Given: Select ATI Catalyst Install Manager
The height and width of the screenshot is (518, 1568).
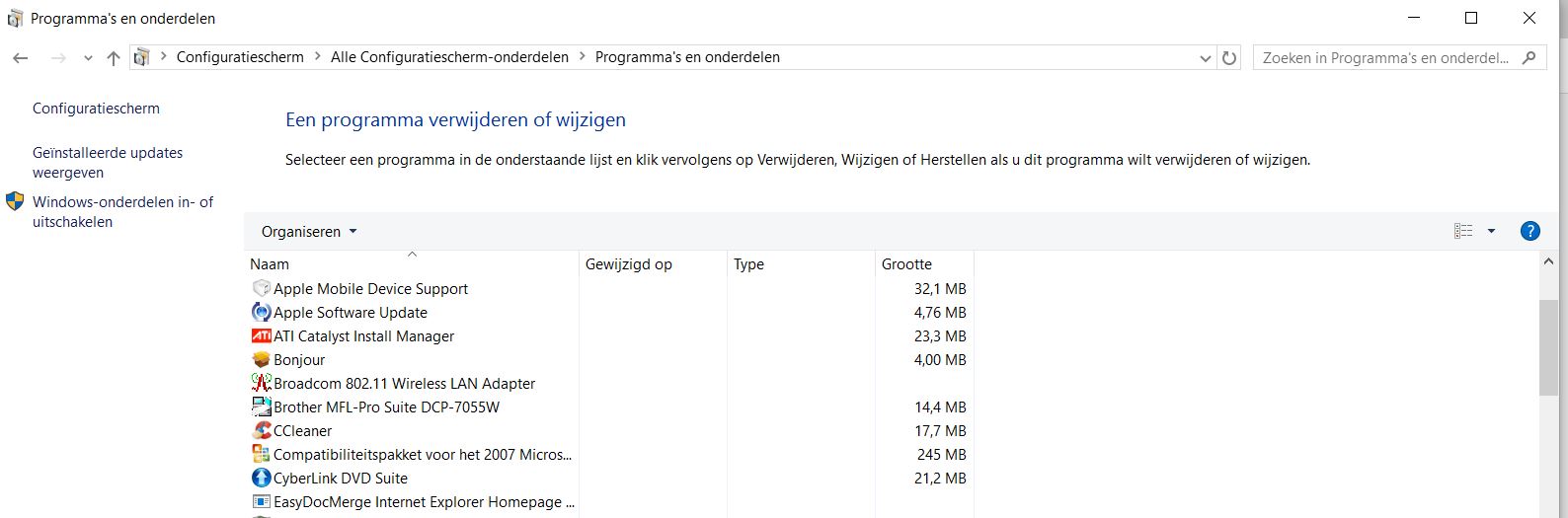Looking at the screenshot, I should [363, 335].
